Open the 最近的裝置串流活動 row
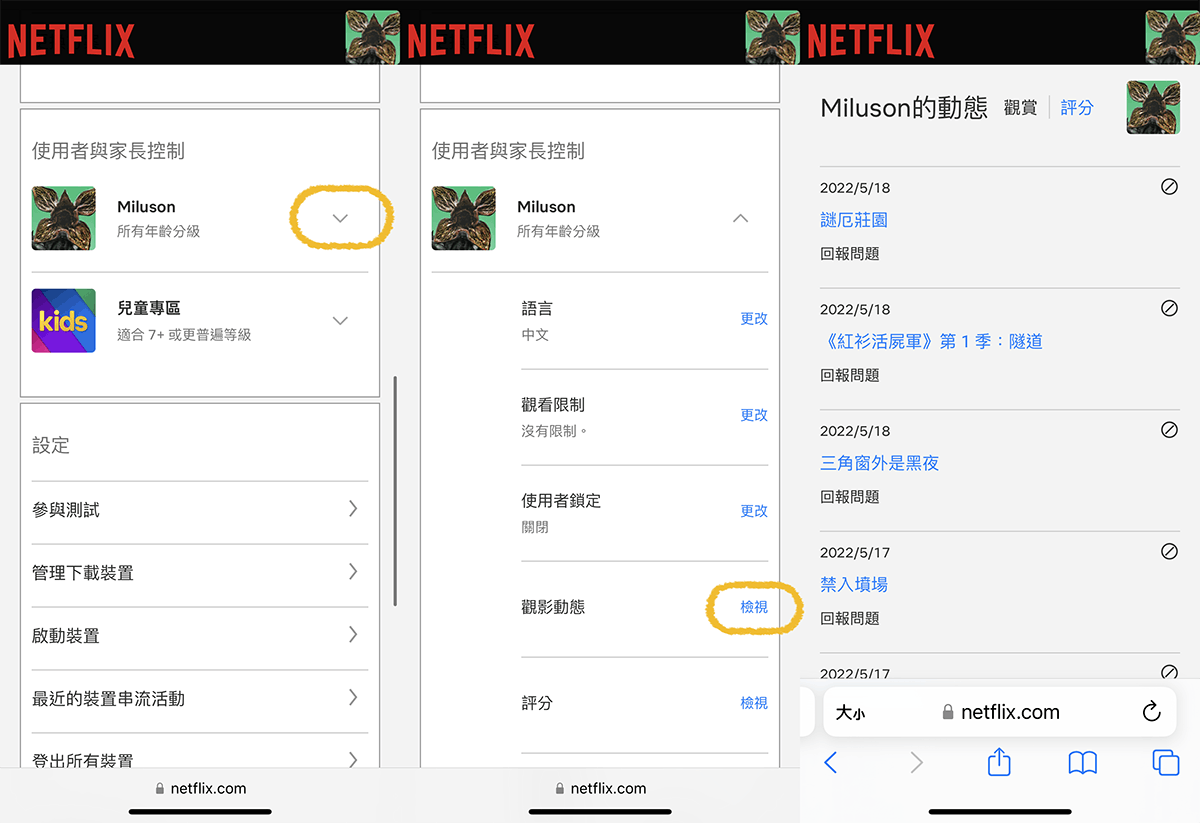Screen dimensions: 1200x823 click(x=200, y=699)
